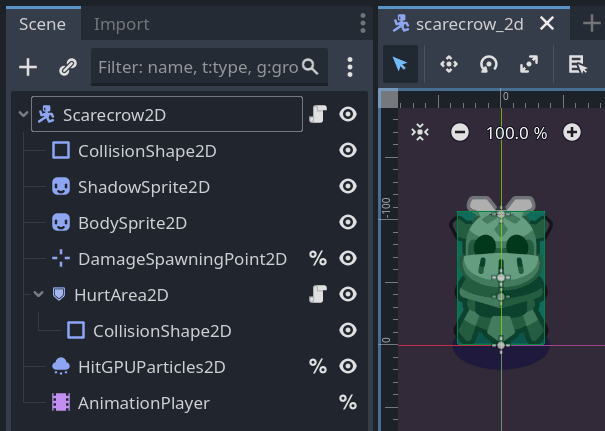Activate the Scale Mode tool
Image resolution: width=605 pixels, height=431 pixels.
pos(529,64)
